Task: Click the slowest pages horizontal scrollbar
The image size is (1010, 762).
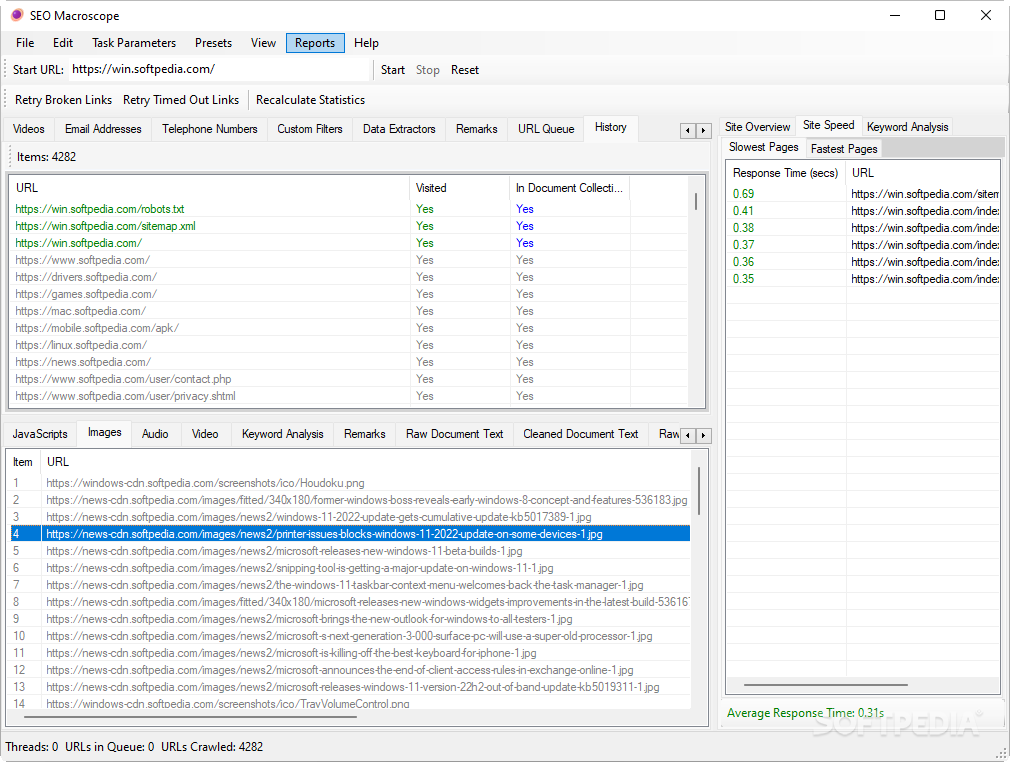Action: pos(826,685)
